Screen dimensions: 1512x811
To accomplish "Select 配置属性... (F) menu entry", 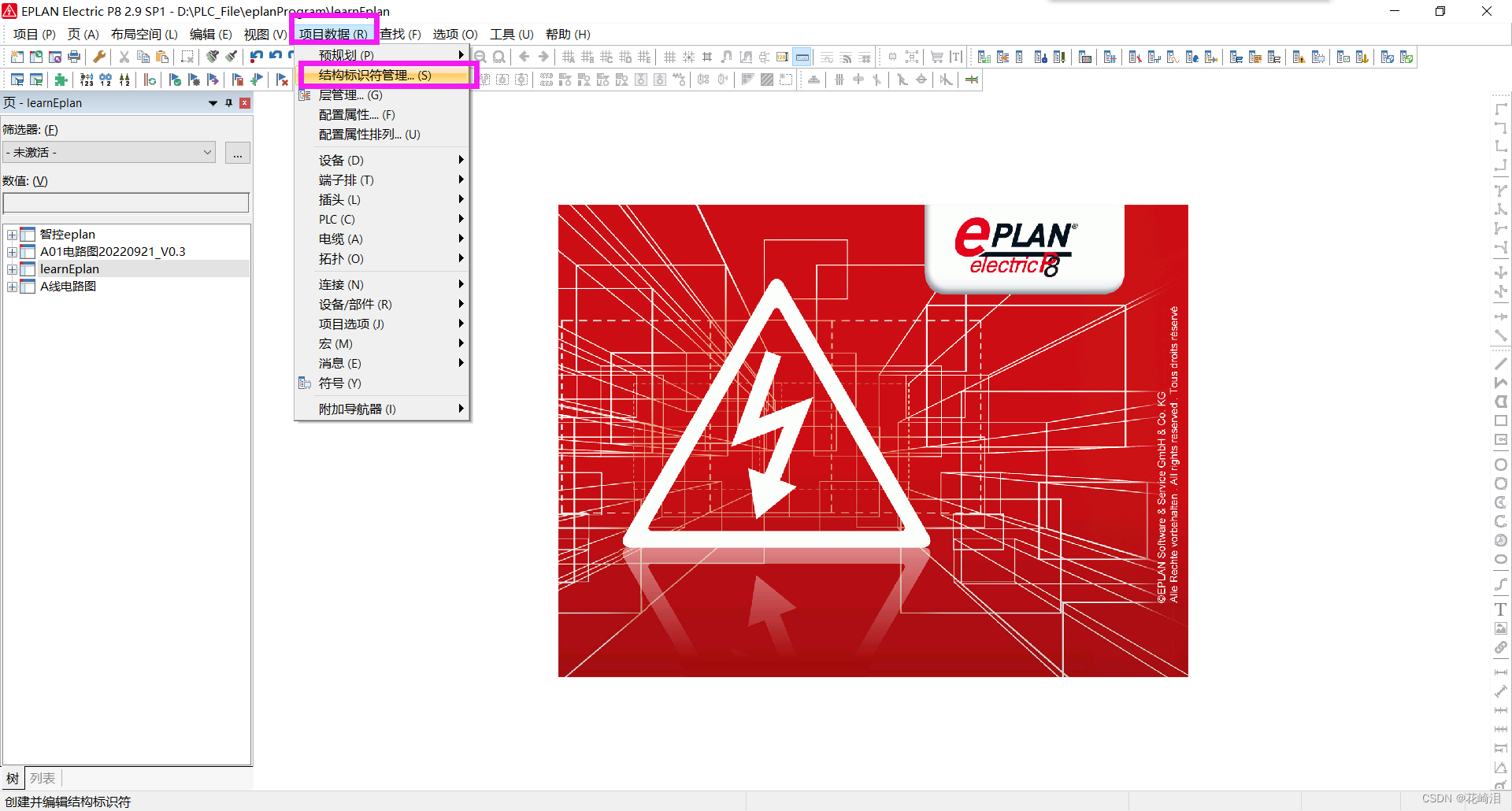I will pyautogui.click(x=383, y=114).
